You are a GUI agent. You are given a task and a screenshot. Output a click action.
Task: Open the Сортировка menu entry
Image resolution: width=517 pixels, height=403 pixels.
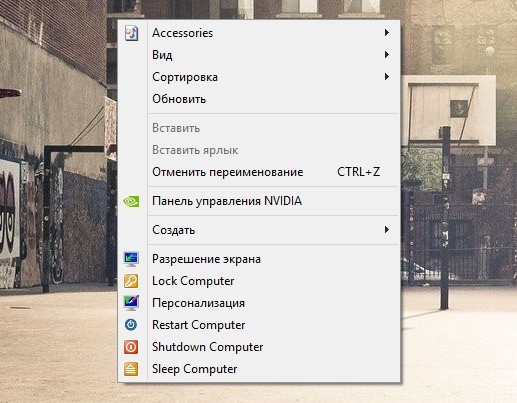259,77
